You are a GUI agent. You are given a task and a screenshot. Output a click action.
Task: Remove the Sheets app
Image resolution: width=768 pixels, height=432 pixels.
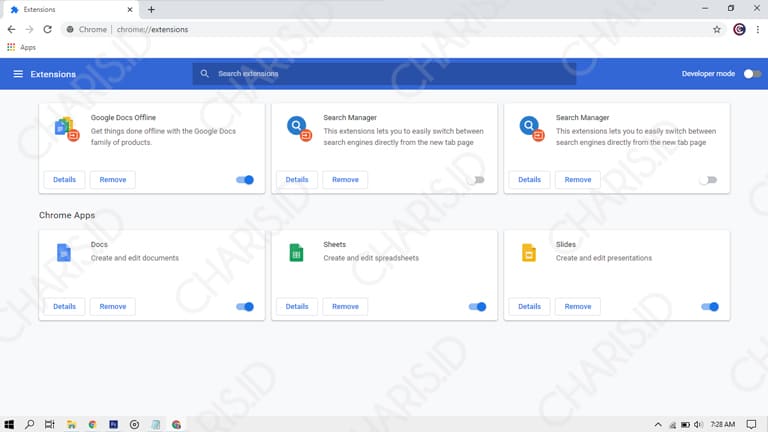[345, 307]
